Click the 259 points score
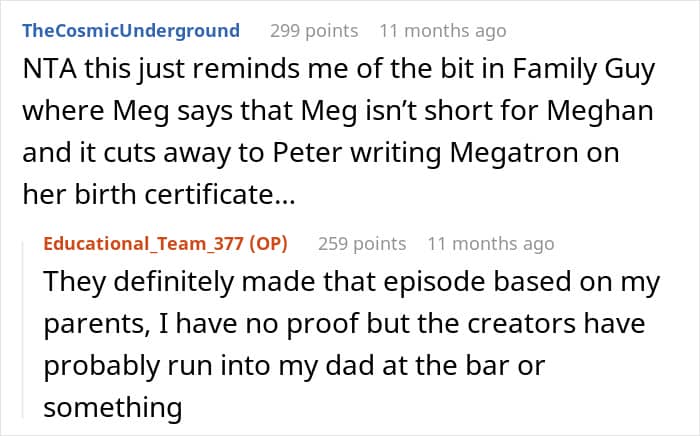The height and width of the screenshot is (436, 700). coord(362,244)
